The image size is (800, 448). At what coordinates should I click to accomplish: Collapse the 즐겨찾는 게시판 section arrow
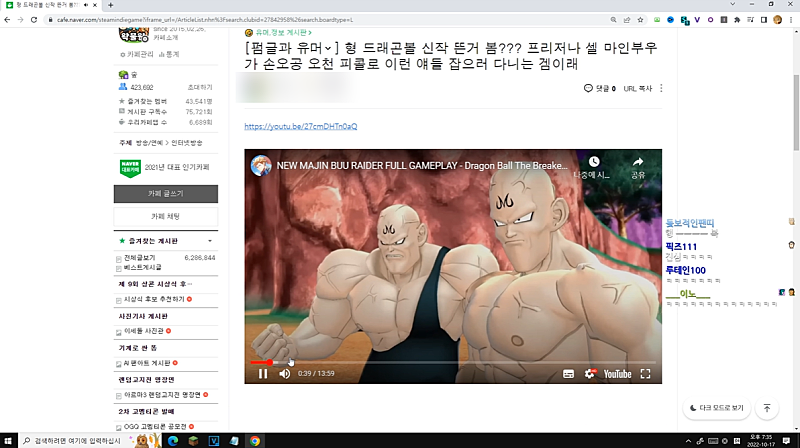(209, 241)
